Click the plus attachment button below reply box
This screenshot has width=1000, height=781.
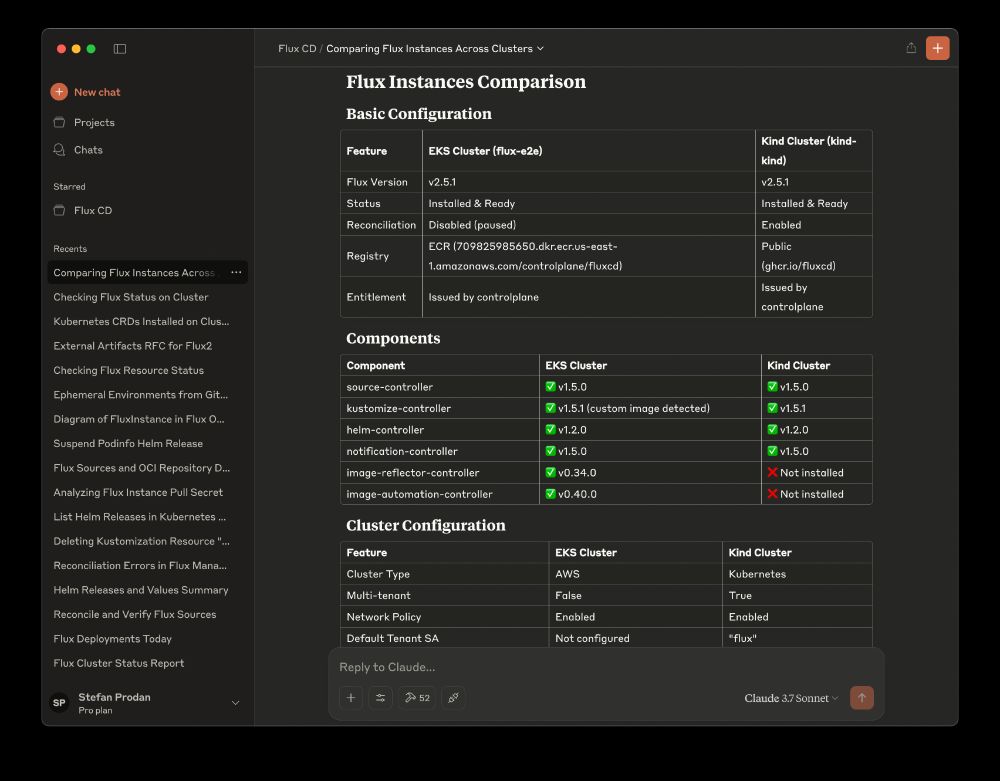[x=351, y=697]
